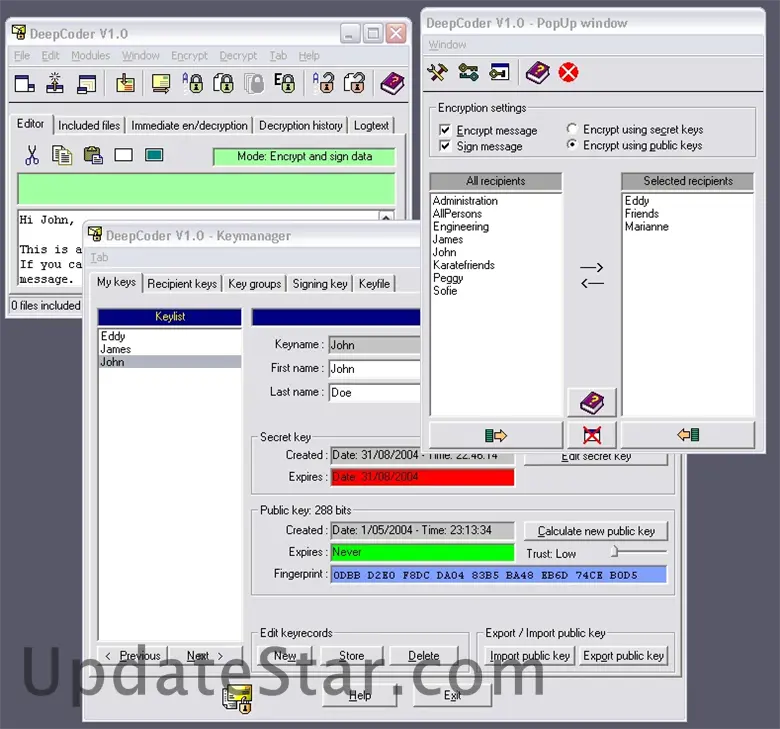
Task: Open help book icon in main toolbar
Action: pos(392,83)
